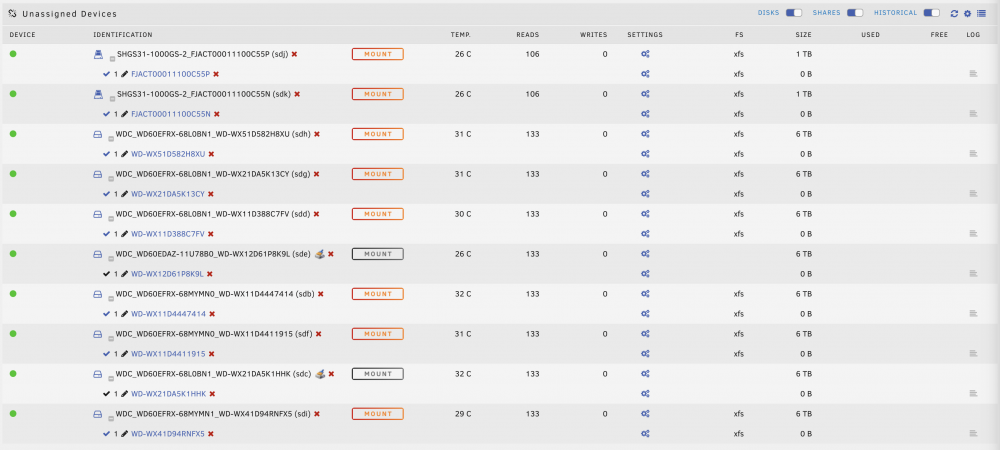This screenshot has height=450, width=1000.
Task: Open Unassigned Devices settings gear in header
Action: point(967,13)
